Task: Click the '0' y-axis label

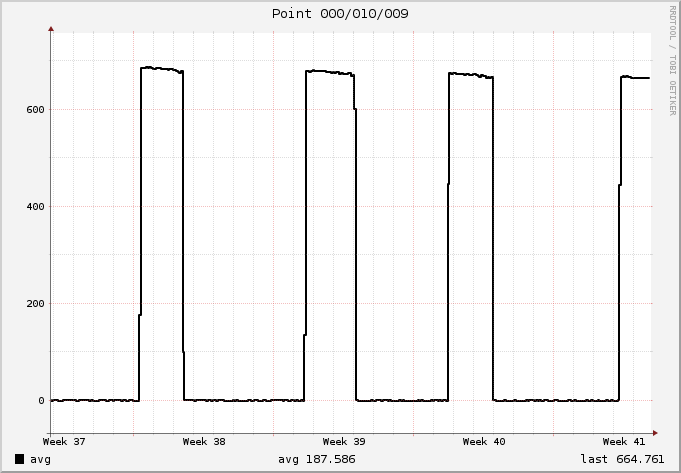Action: coord(41,401)
